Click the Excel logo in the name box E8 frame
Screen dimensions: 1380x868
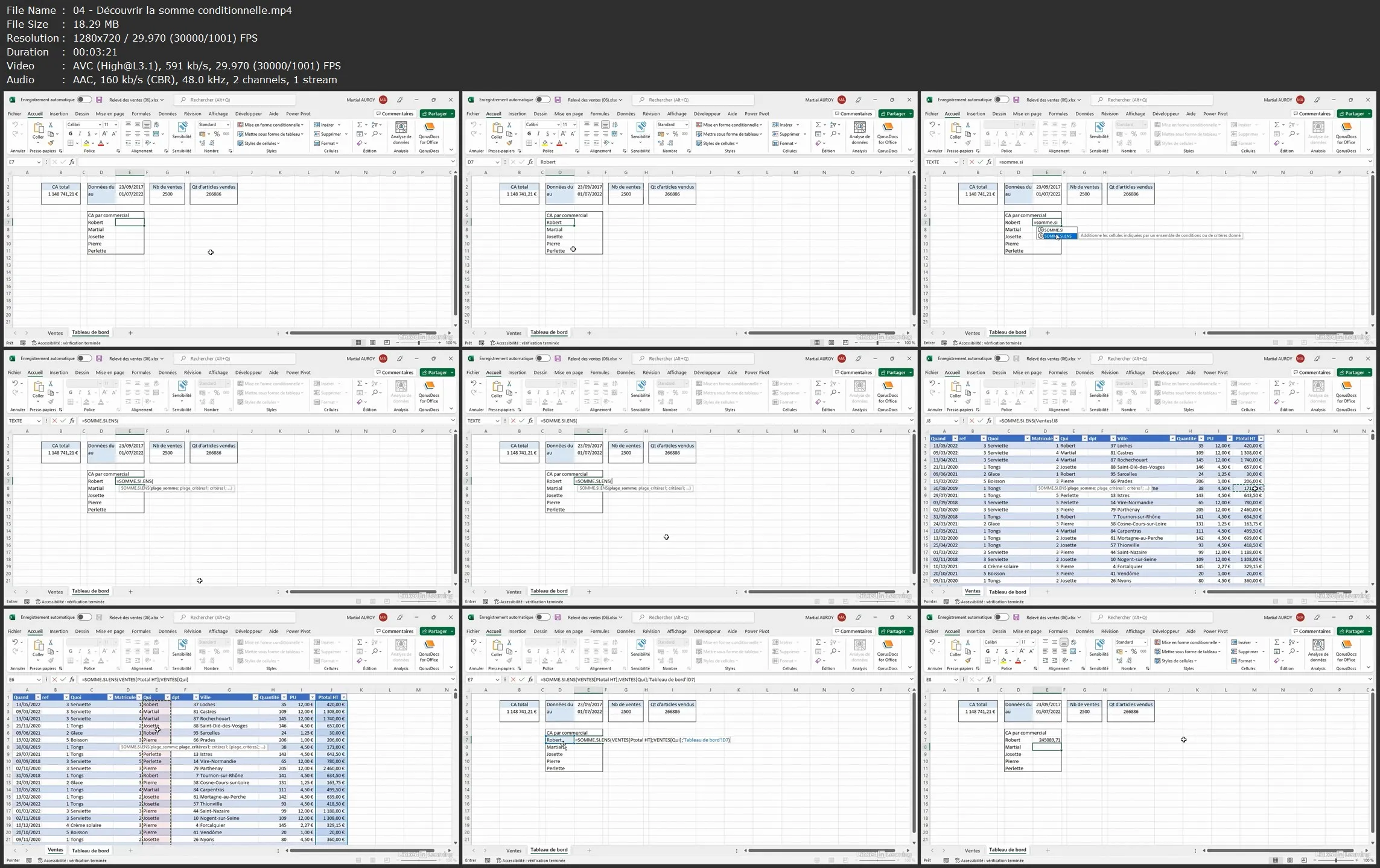click(x=930, y=617)
